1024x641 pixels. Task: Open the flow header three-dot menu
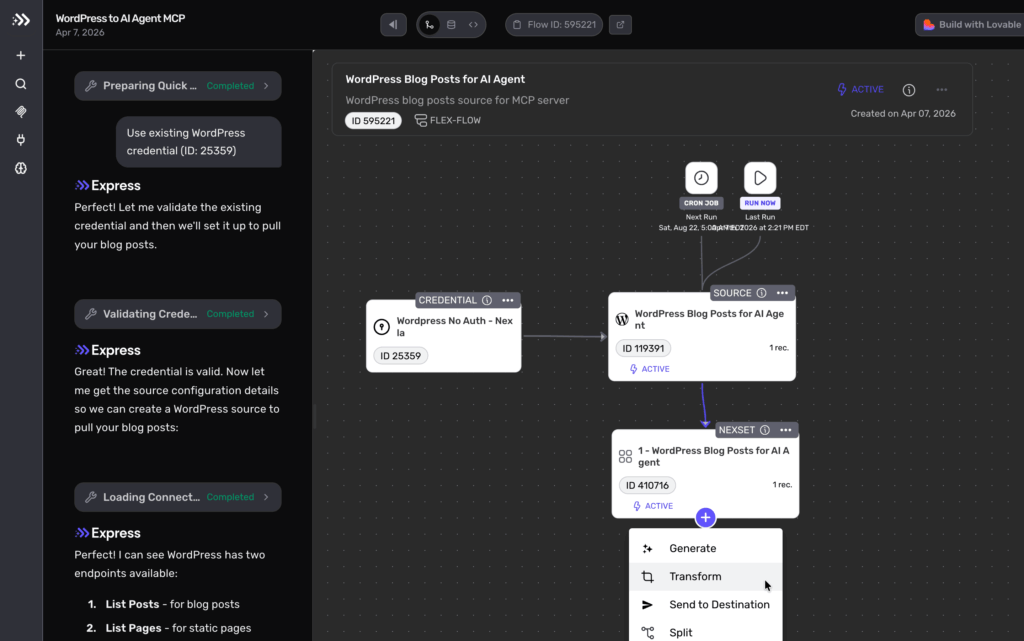tap(942, 89)
